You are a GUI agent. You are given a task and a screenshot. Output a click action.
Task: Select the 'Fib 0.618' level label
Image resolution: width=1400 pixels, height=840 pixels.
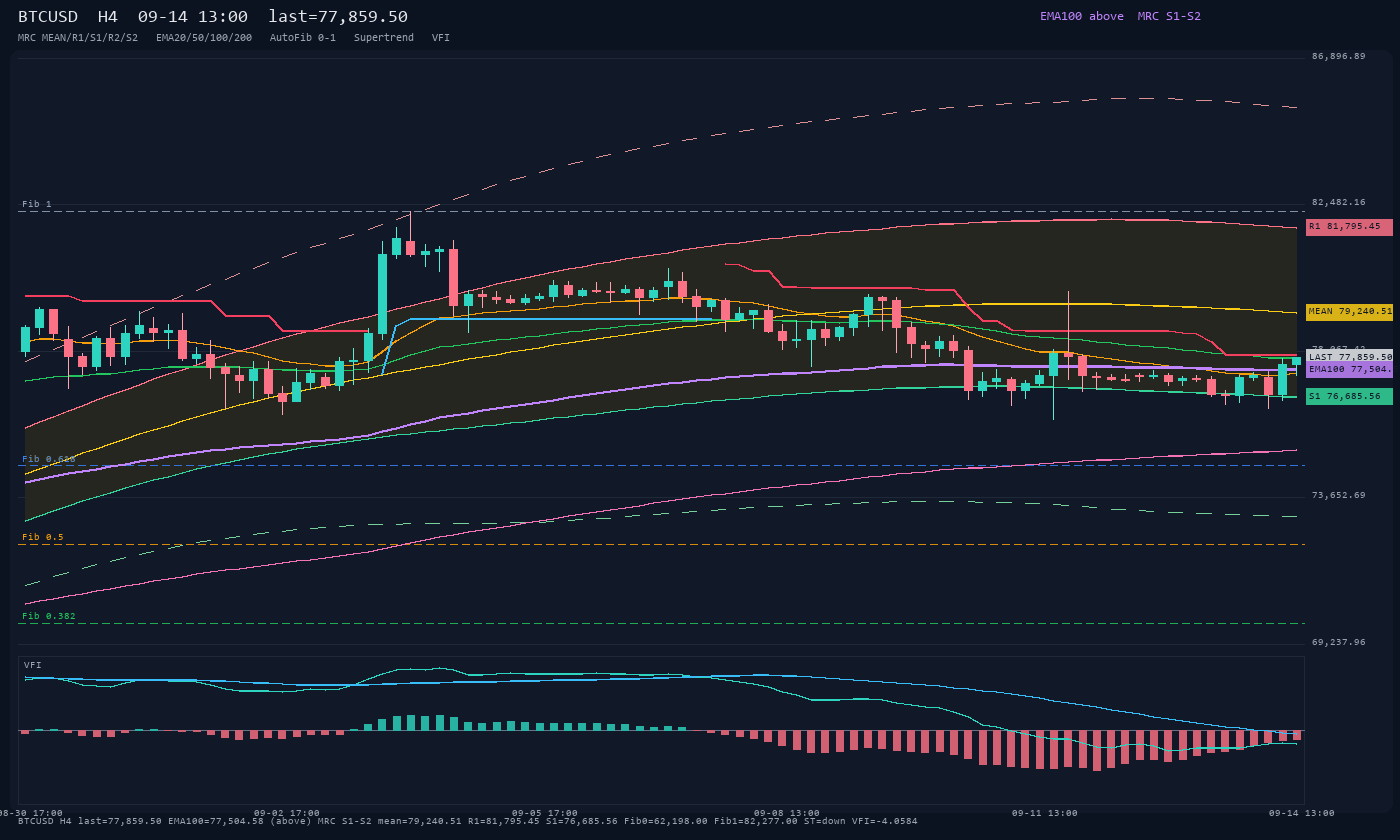pyautogui.click(x=48, y=459)
